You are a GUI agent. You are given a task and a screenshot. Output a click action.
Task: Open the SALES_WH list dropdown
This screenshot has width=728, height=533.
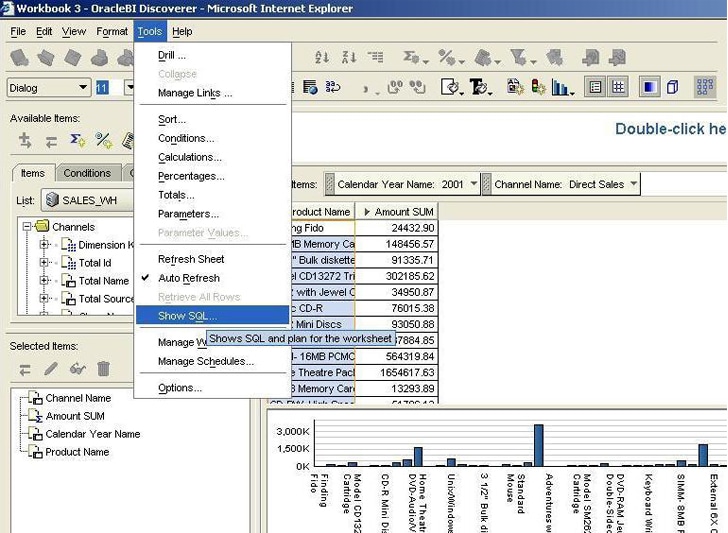(x=87, y=200)
